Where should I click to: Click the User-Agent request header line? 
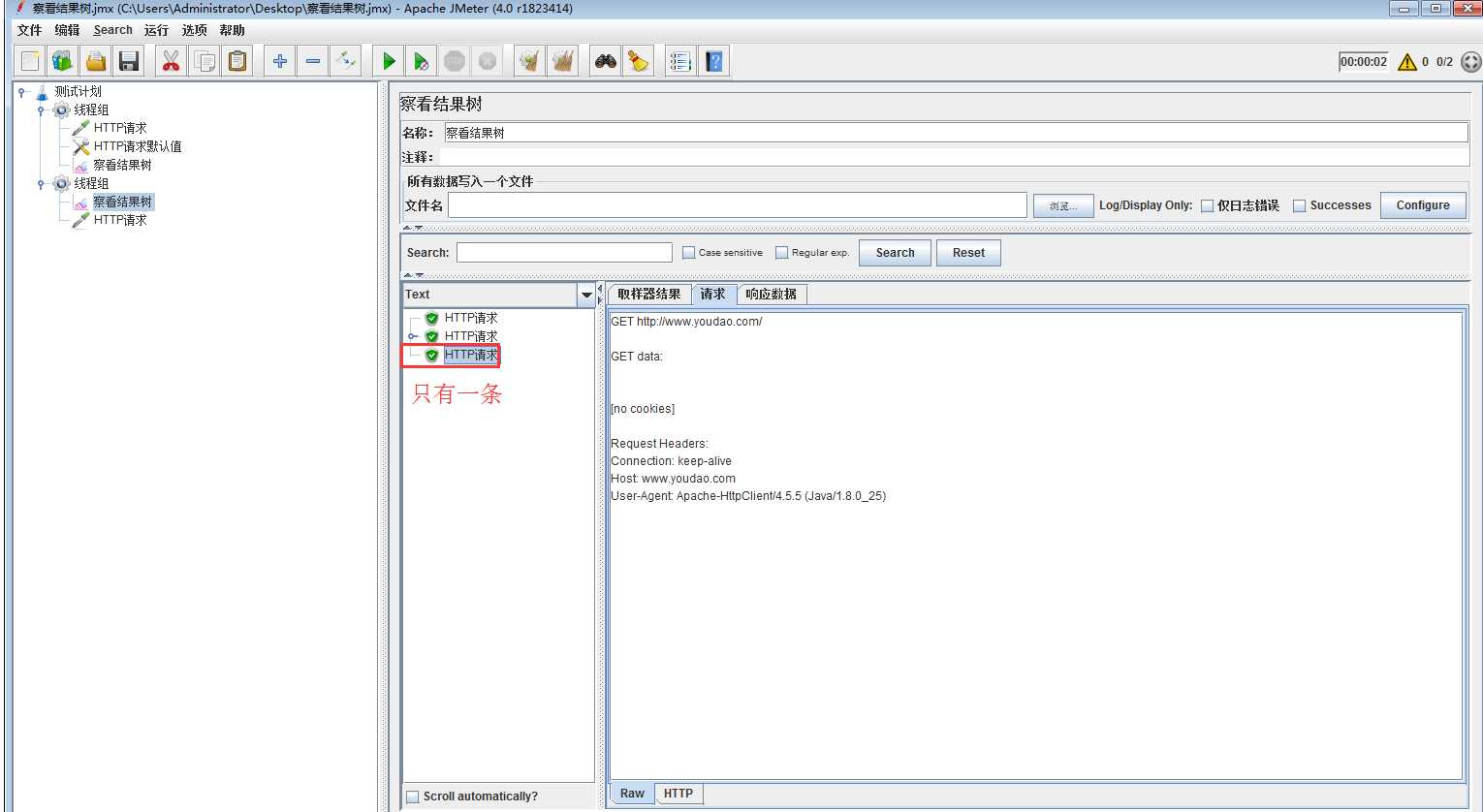click(x=748, y=496)
